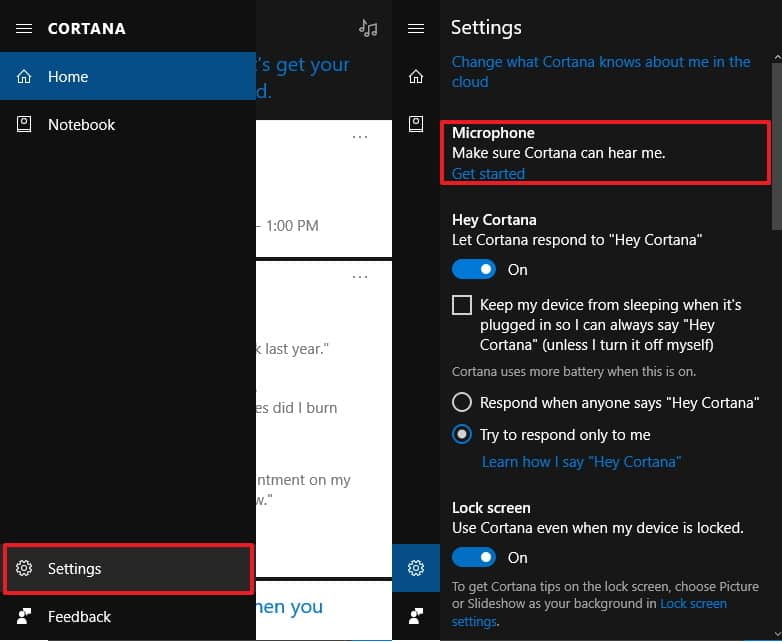
Task: Click the Microphone heading text
Action: tap(493, 133)
